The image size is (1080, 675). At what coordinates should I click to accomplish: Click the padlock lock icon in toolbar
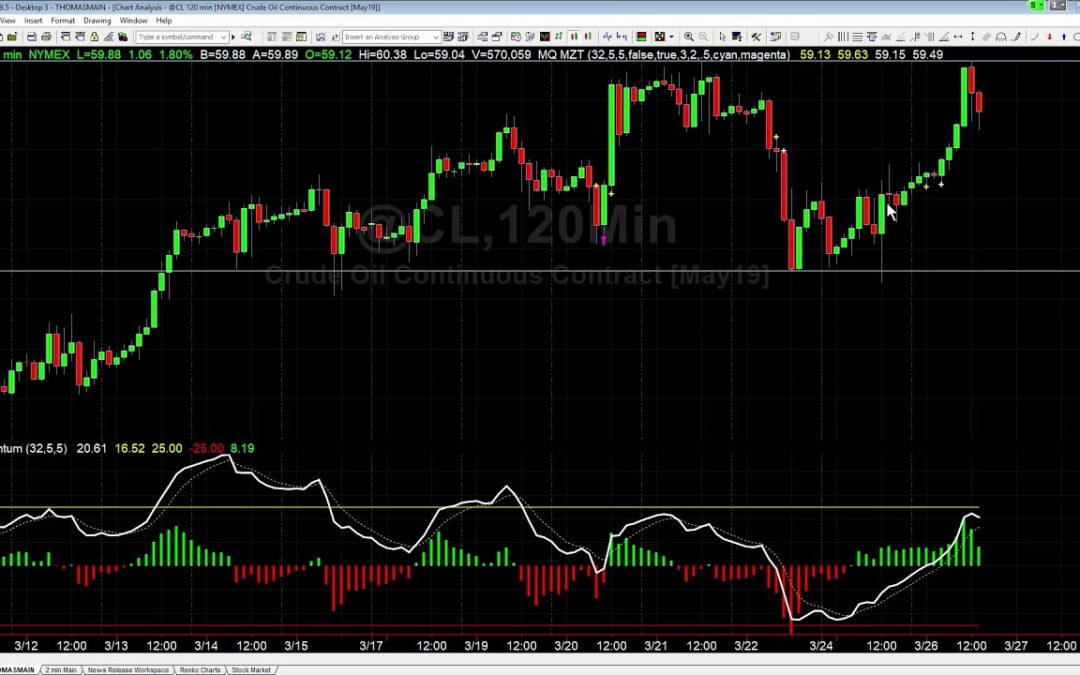(x=94, y=37)
